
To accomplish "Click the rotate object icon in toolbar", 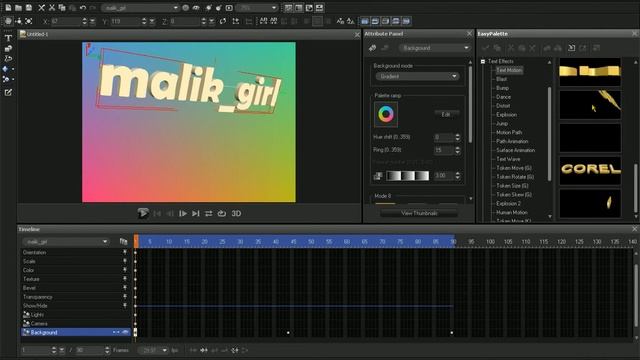I will [x=223, y=21].
